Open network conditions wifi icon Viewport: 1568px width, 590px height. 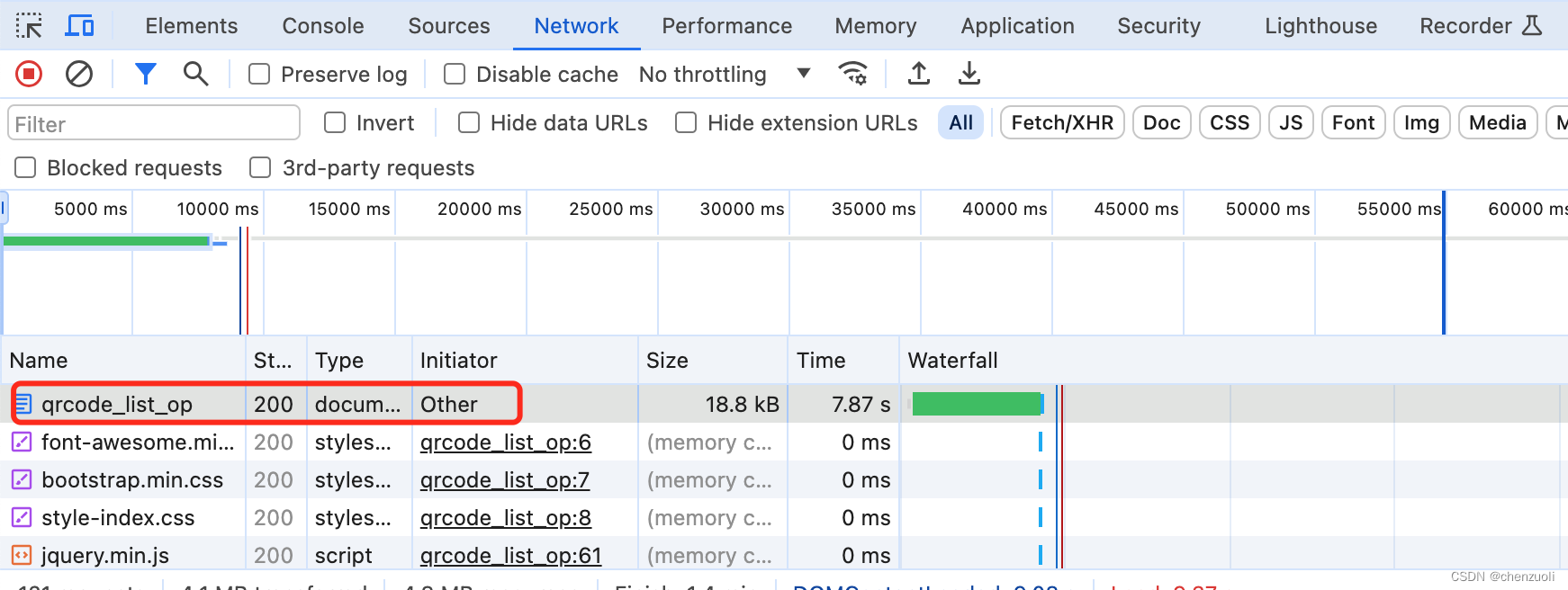coord(852,73)
